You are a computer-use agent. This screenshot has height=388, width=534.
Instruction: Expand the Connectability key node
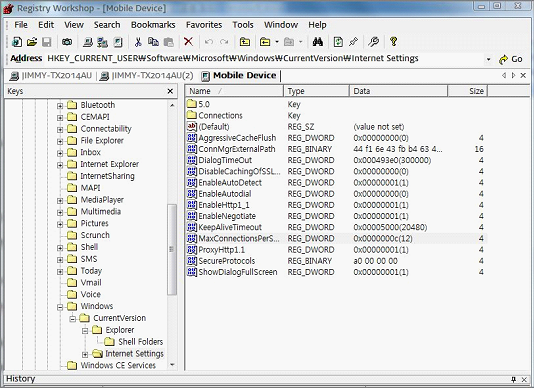tap(60, 129)
